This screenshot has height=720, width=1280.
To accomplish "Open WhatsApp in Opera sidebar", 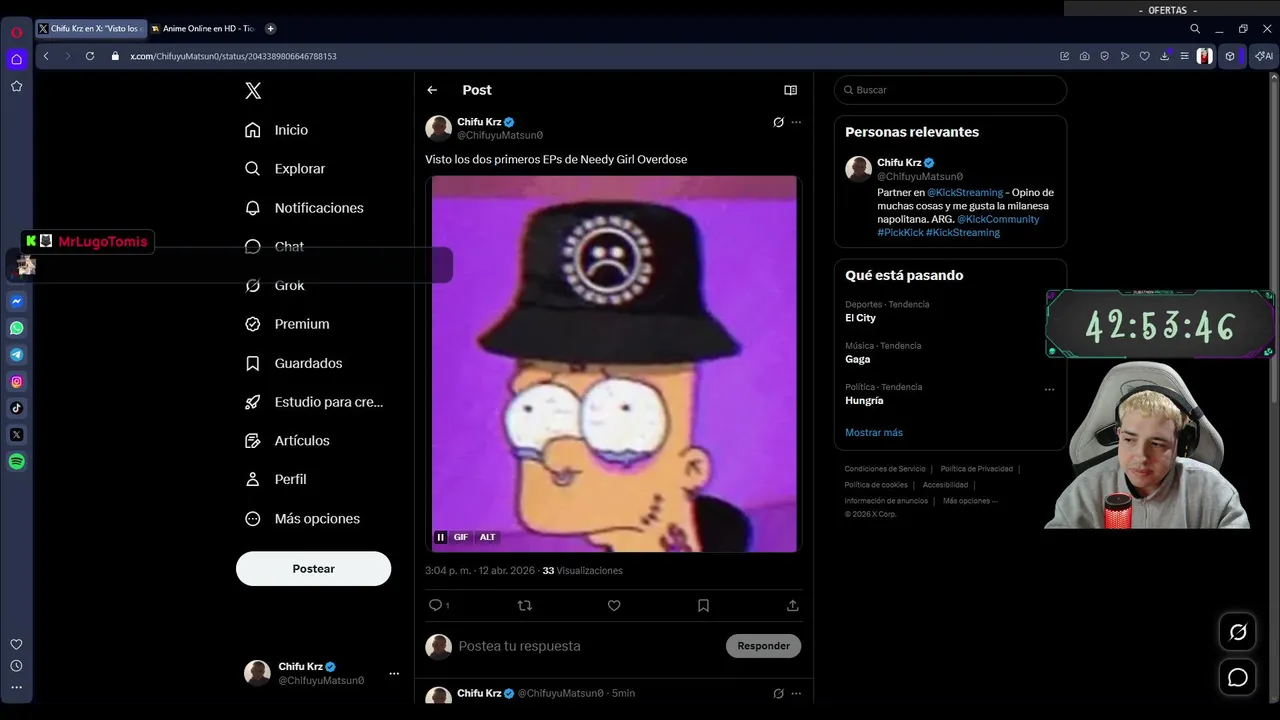I will coord(17,328).
